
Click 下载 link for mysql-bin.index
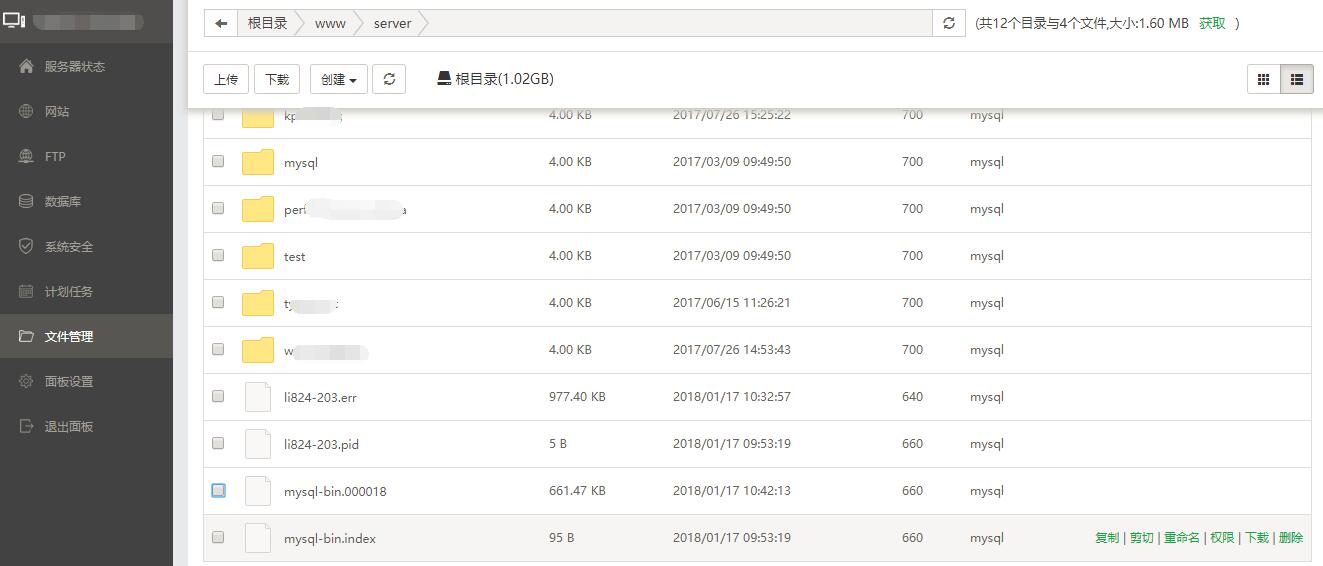[1256, 538]
